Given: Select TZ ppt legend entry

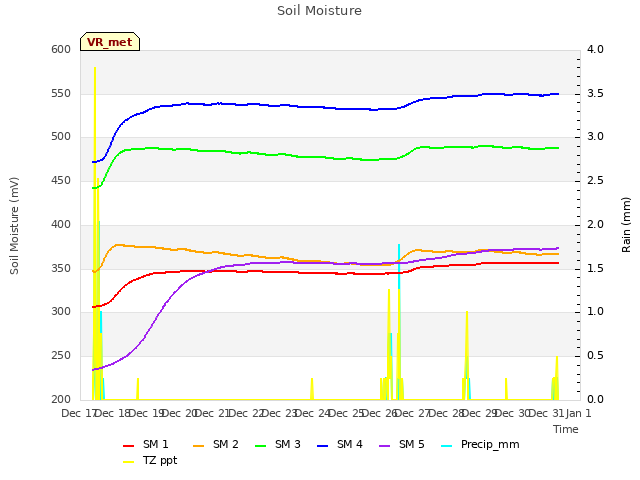Looking at the screenshot, I should pyautogui.click(x=150, y=460).
